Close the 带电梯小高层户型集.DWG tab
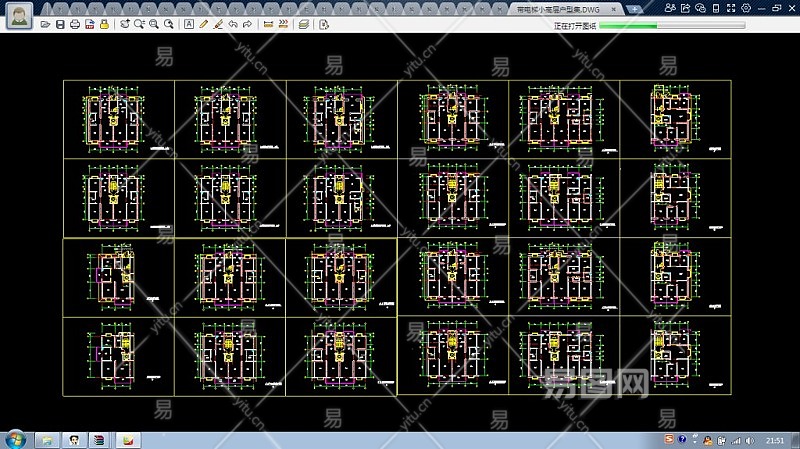 point(614,9)
